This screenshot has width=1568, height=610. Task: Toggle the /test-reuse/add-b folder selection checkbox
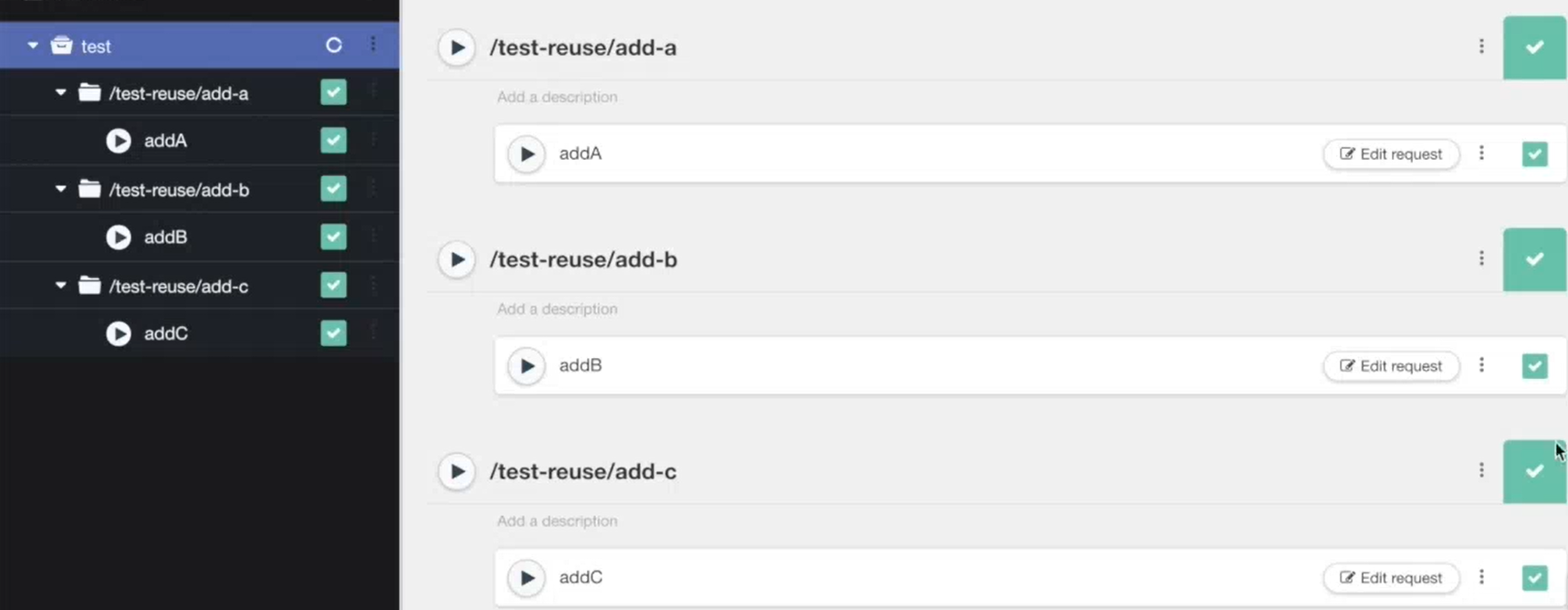333,189
